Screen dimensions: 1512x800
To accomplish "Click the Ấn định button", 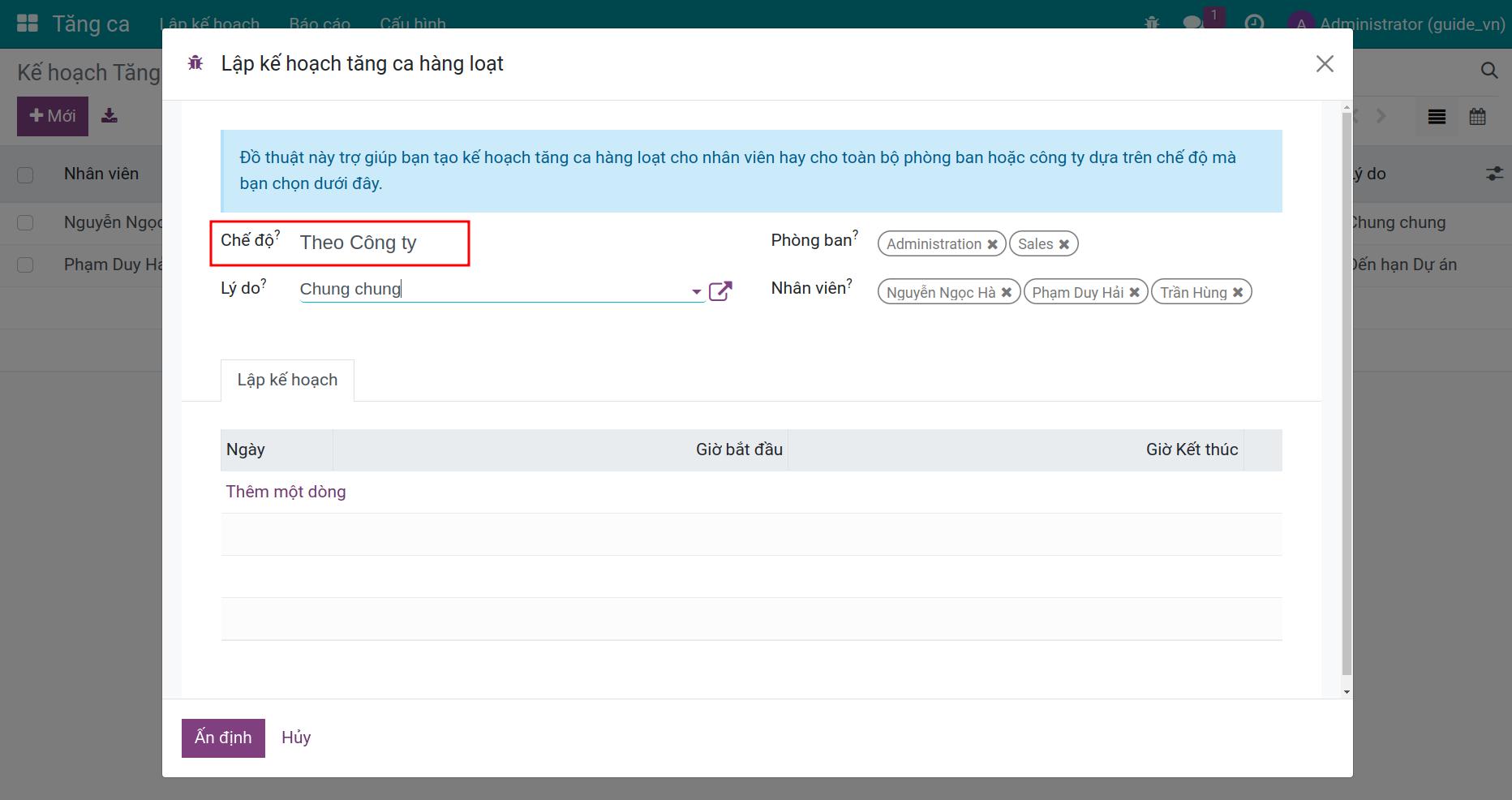I will point(223,738).
